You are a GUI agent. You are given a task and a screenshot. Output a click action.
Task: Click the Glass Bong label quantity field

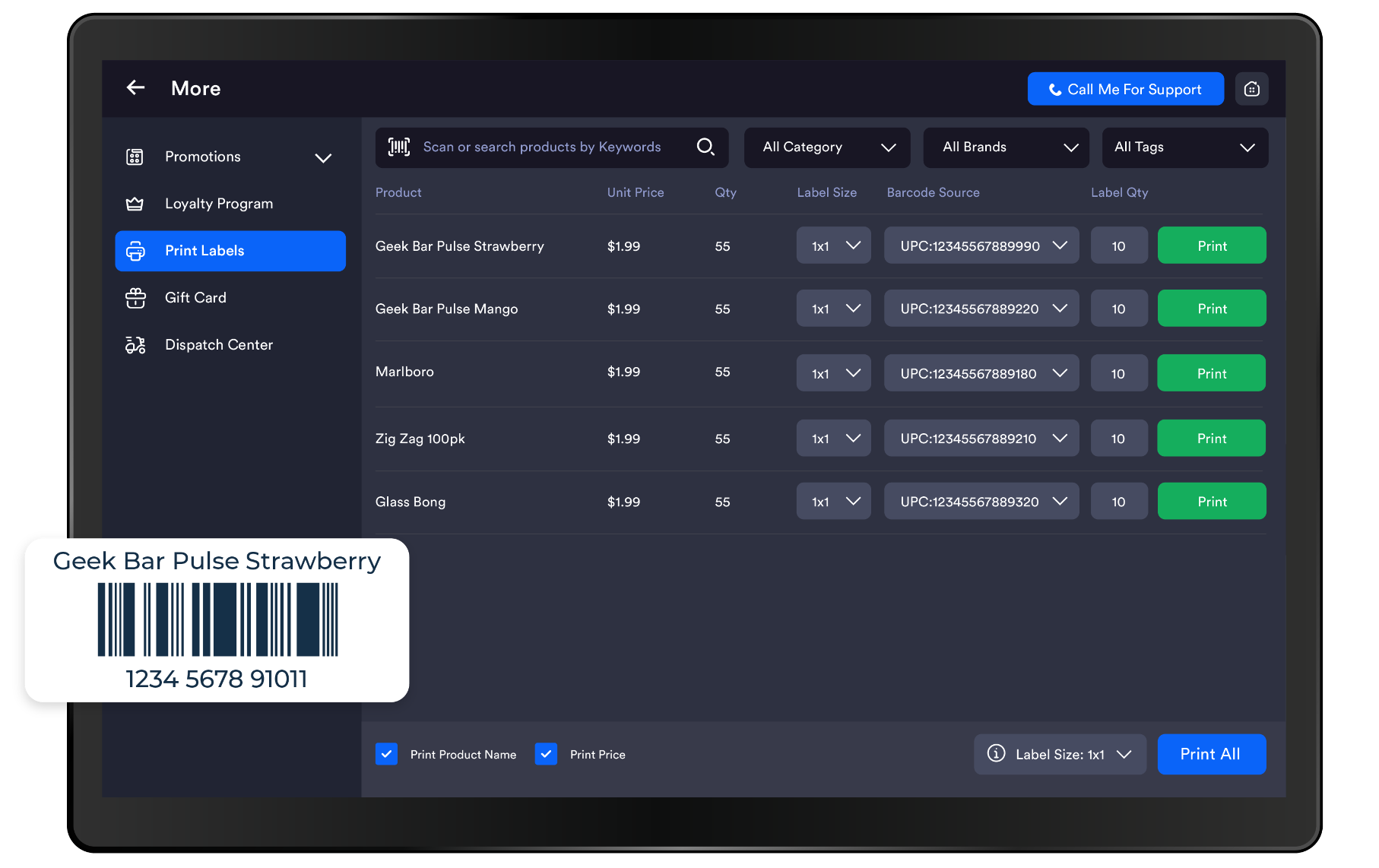point(1118,502)
